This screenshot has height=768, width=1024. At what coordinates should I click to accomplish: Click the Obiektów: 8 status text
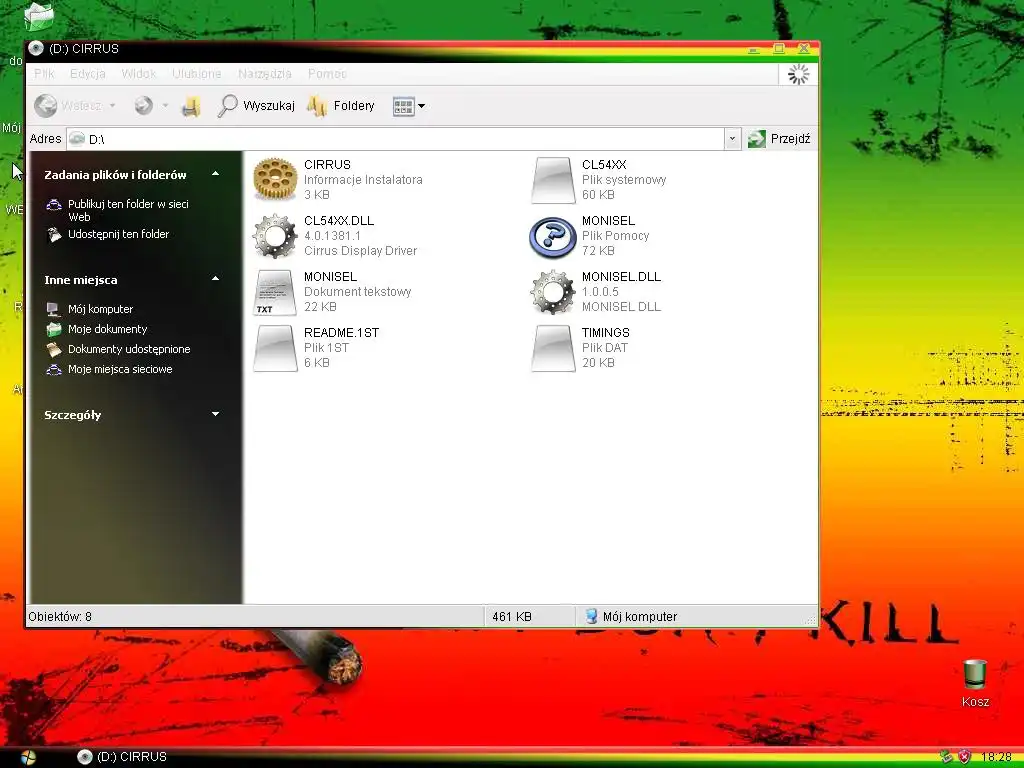click(x=60, y=616)
